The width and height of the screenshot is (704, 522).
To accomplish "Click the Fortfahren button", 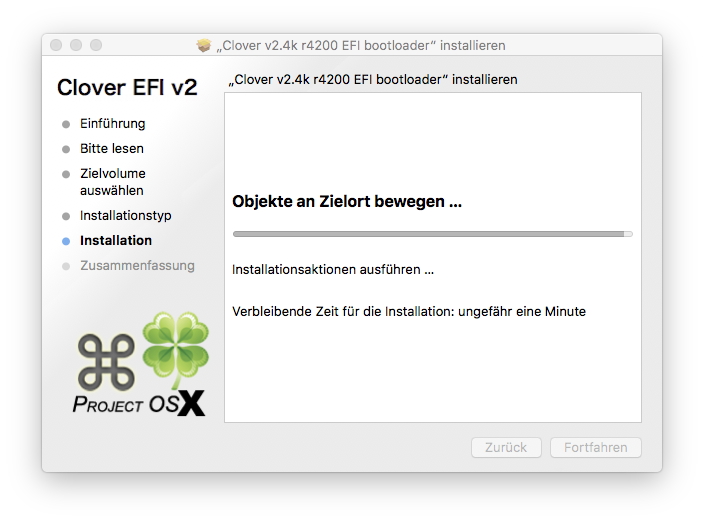I will (595, 447).
